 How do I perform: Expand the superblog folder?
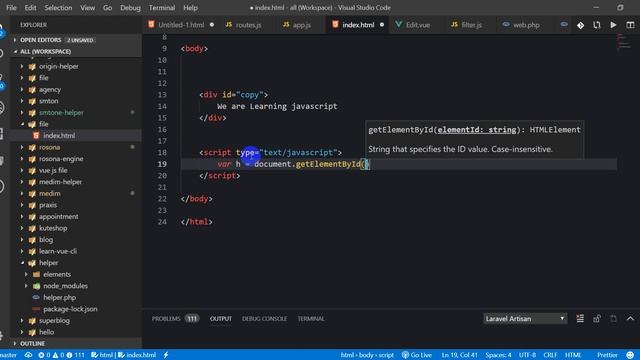(x=54, y=320)
